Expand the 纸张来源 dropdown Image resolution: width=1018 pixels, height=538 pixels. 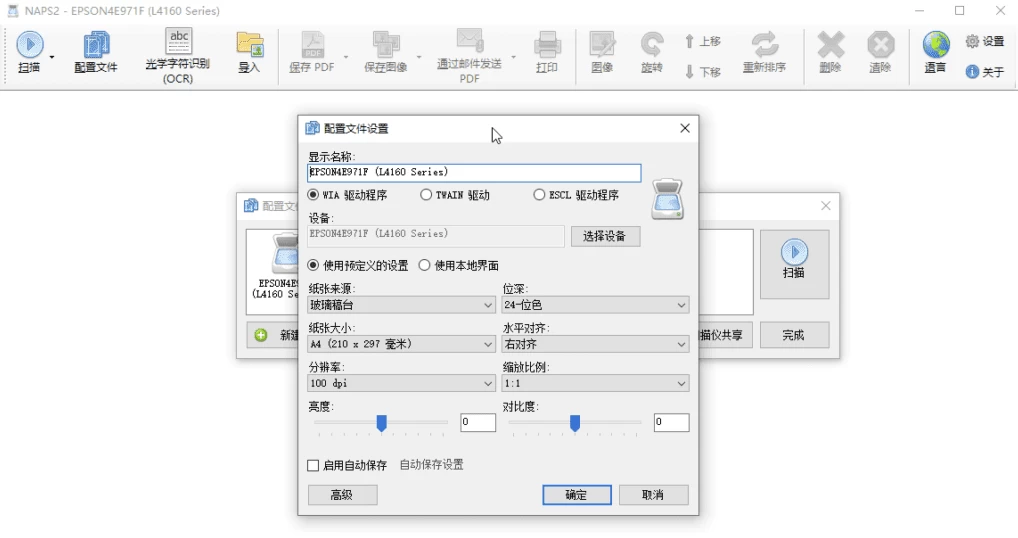401,305
